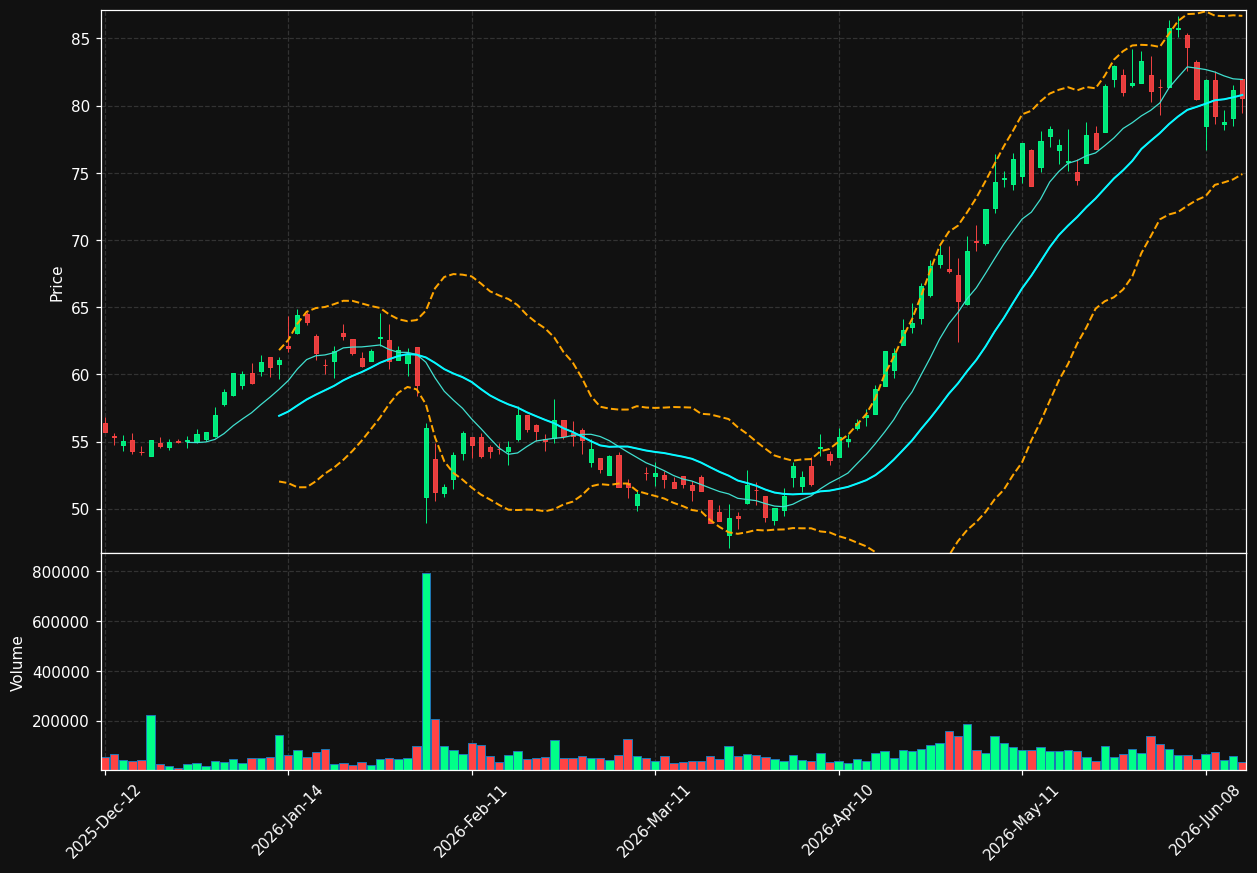Click the 2026-Feb-11 date label
The height and width of the screenshot is (873, 1257).
(470, 822)
